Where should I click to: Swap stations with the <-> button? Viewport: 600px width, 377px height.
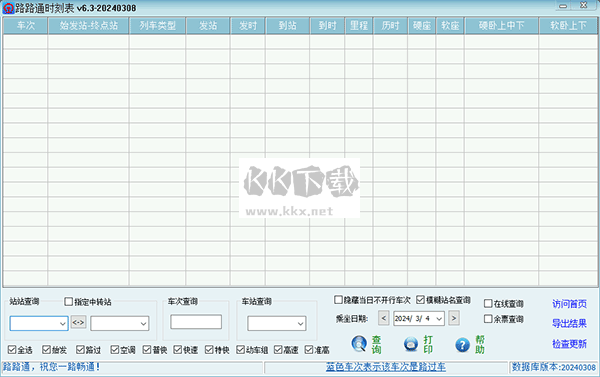[78, 322]
